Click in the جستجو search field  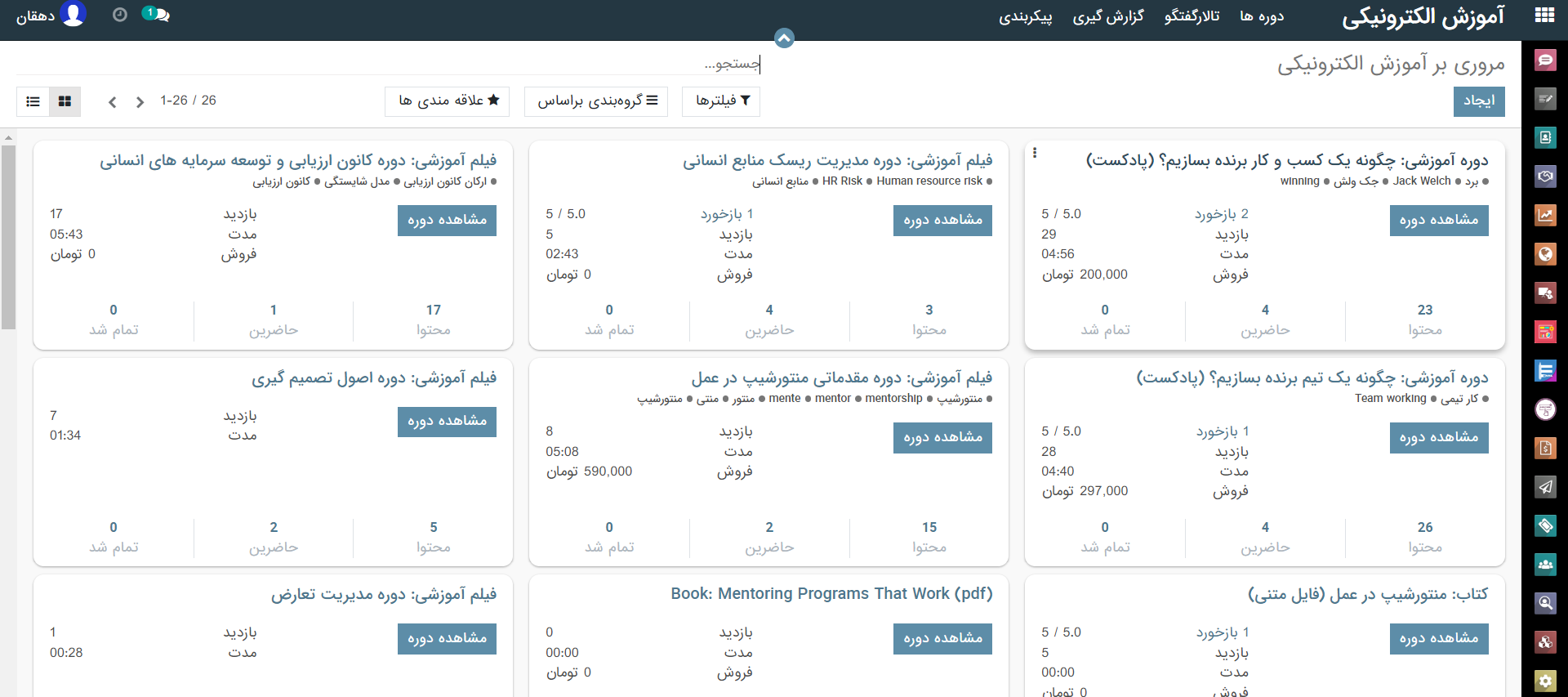pyautogui.click(x=389, y=63)
